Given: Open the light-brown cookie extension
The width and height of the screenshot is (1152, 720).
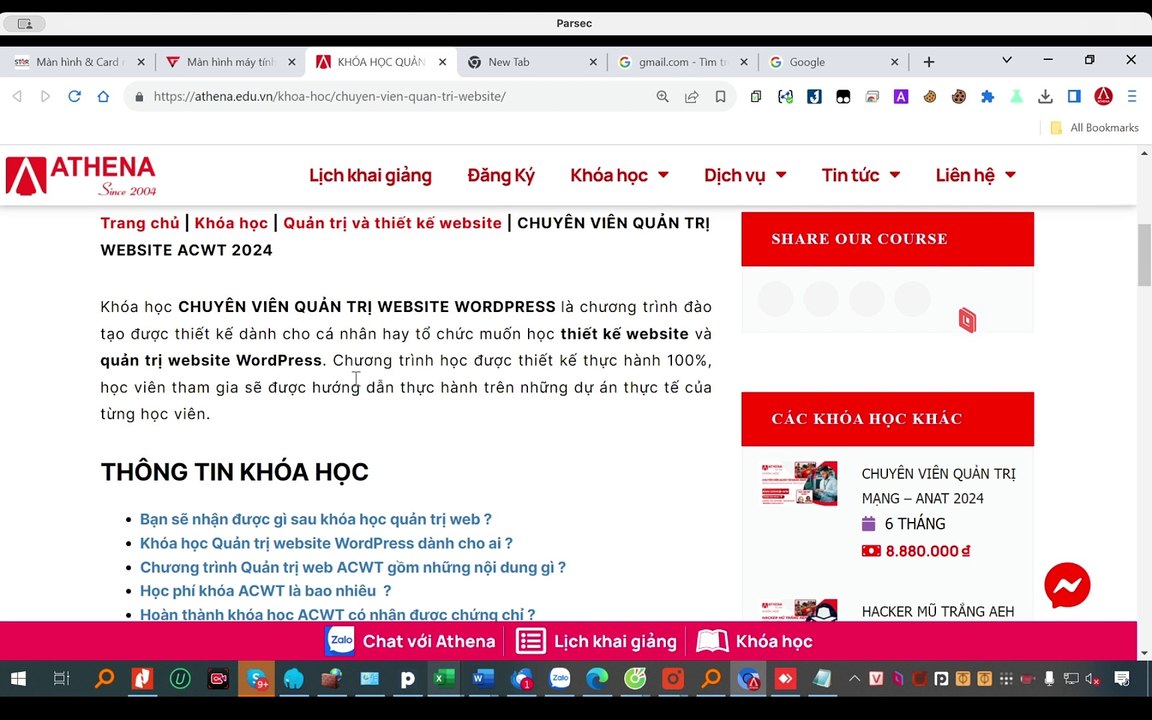Looking at the screenshot, I should (x=930, y=96).
